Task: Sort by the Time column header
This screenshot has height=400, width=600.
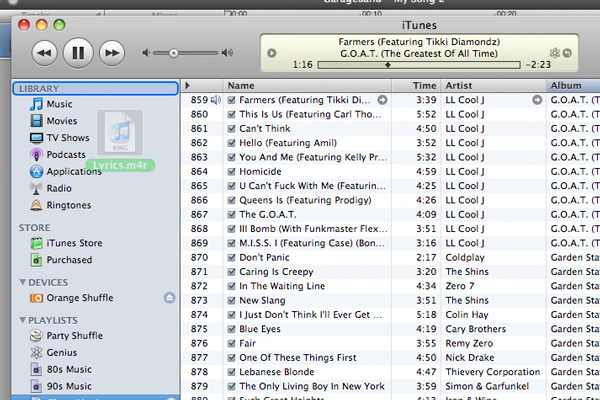Action: (x=416, y=85)
